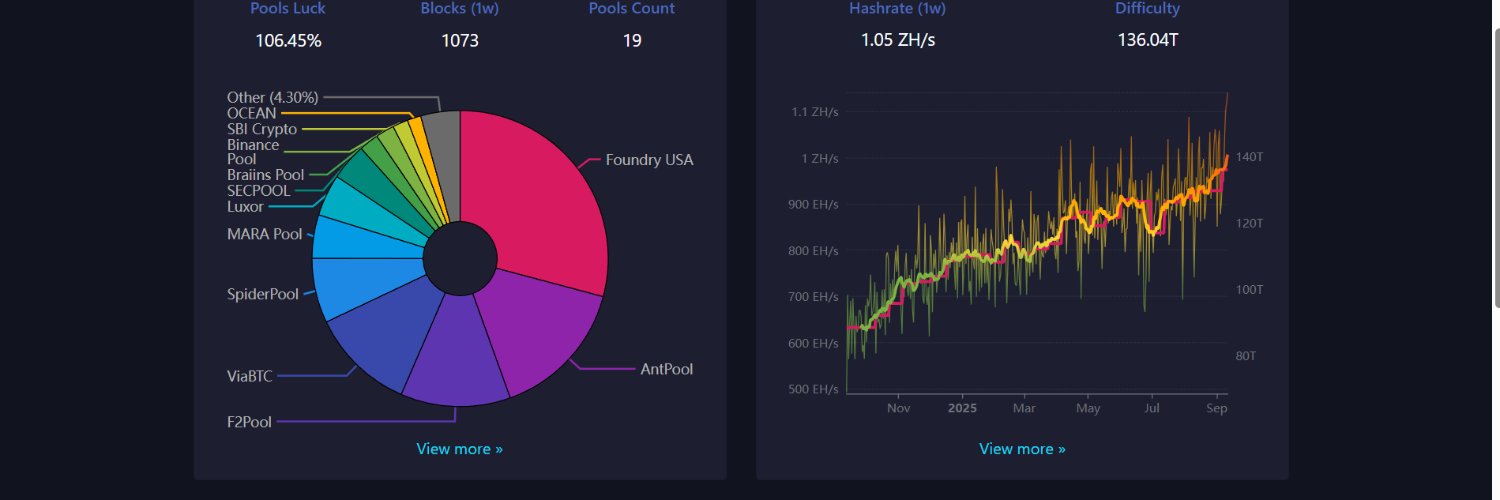Image resolution: width=1500 pixels, height=500 pixels.
Task: Click the SpiderPool label
Action: [265, 294]
